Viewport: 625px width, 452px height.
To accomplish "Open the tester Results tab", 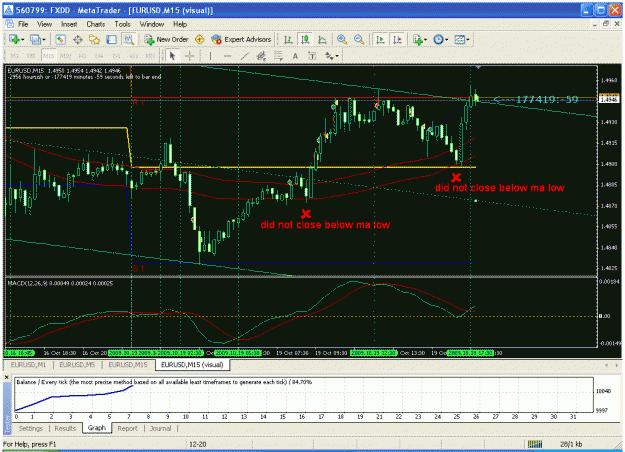I will pos(65,428).
